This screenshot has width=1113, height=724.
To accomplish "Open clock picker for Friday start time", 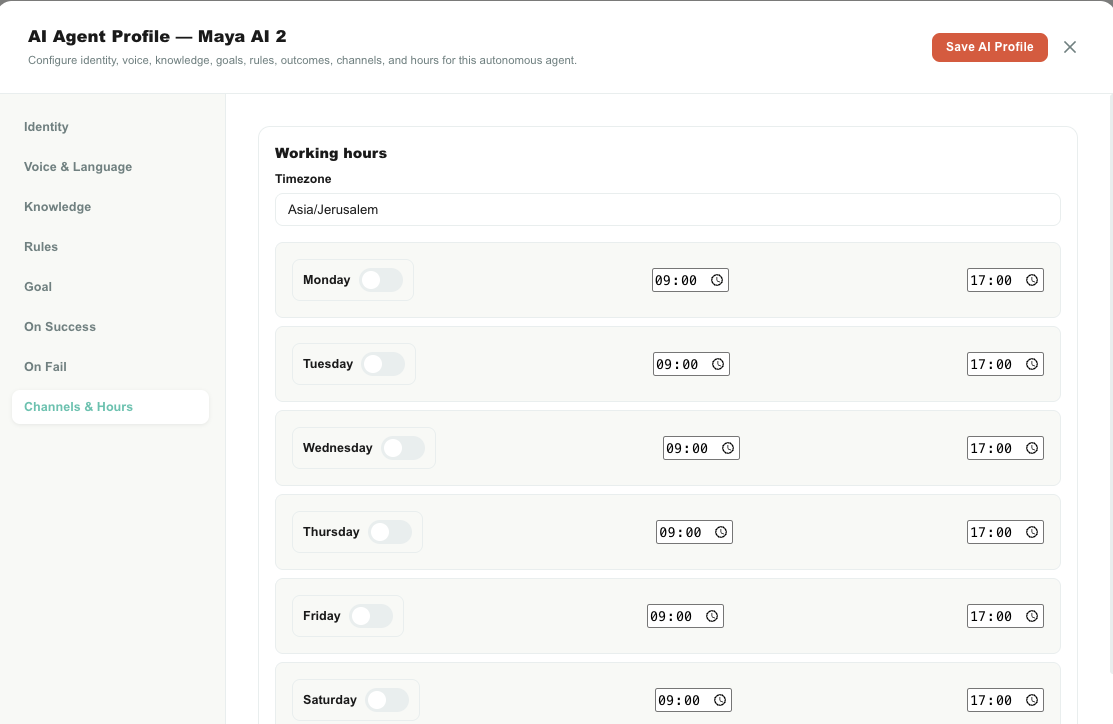I will tap(712, 616).
